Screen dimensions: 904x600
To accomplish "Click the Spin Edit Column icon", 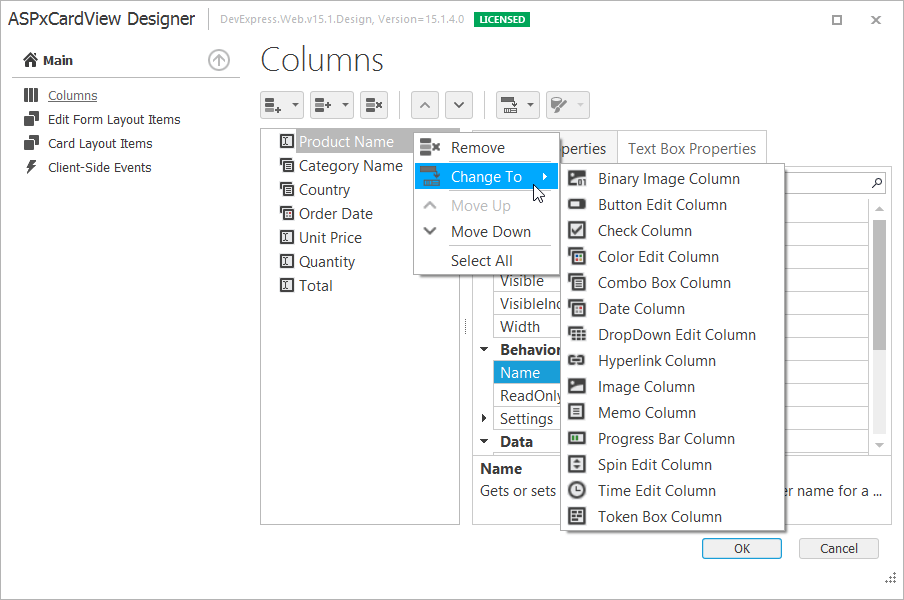I will [x=577, y=464].
